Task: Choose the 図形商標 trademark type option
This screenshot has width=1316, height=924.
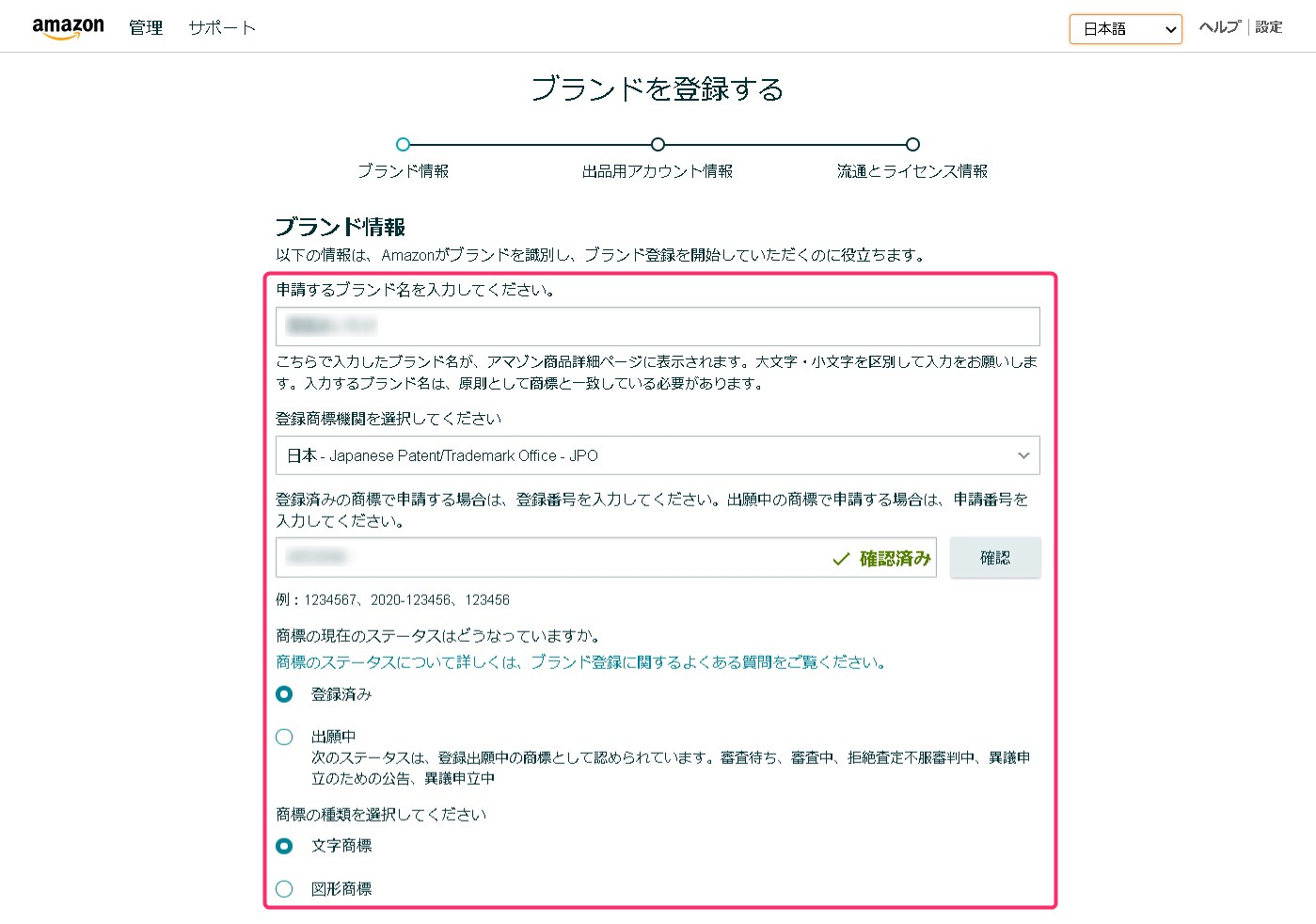Action: pos(284,888)
